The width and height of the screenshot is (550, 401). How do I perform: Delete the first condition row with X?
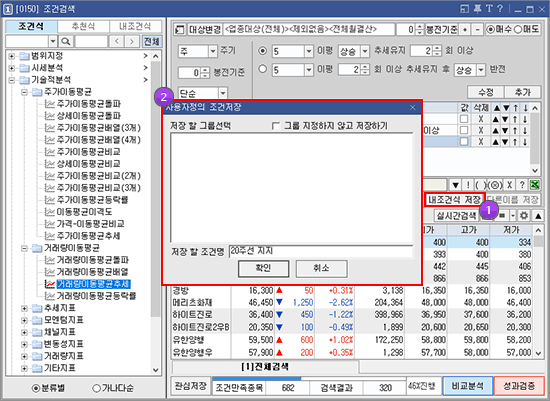click(481, 119)
